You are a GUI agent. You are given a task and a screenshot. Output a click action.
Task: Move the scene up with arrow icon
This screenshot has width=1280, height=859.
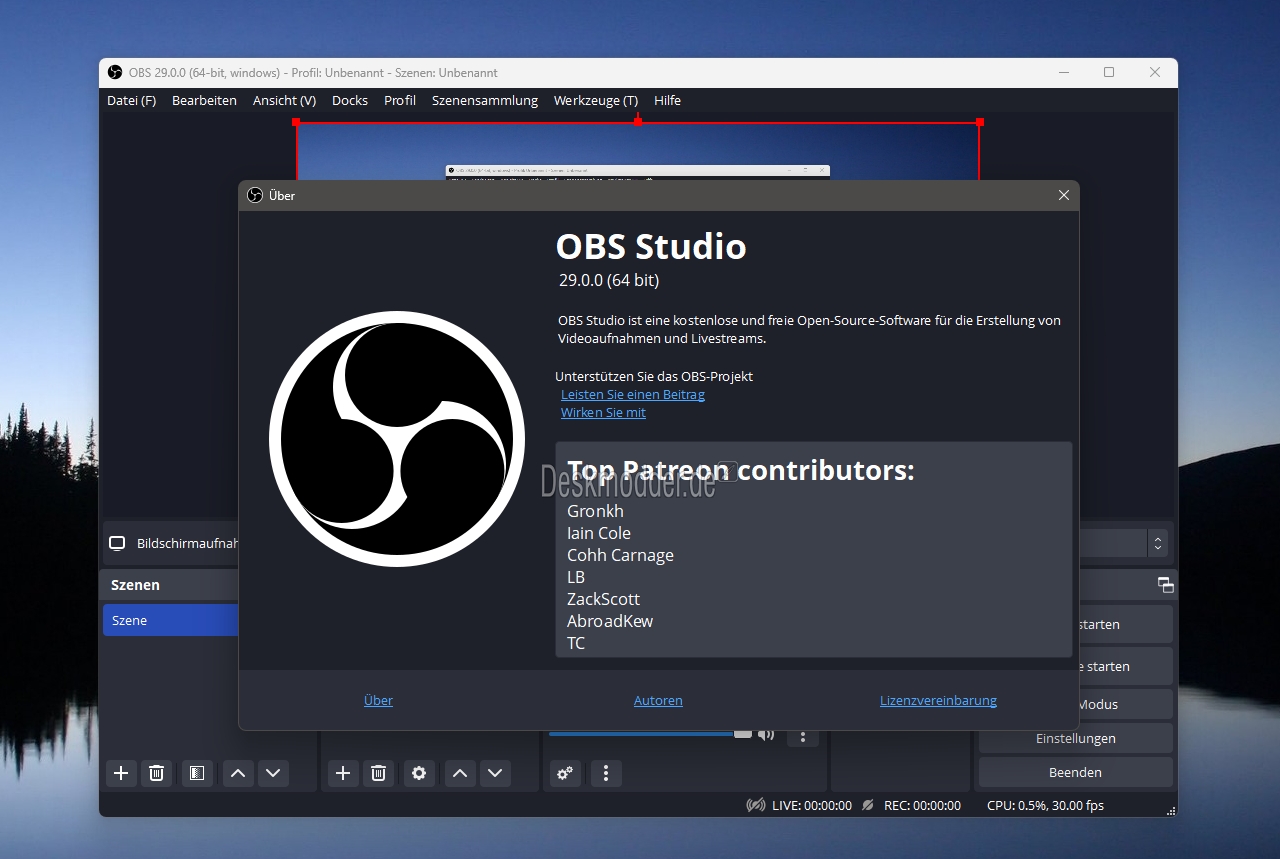pyautogui.click(x=237, y=773)
